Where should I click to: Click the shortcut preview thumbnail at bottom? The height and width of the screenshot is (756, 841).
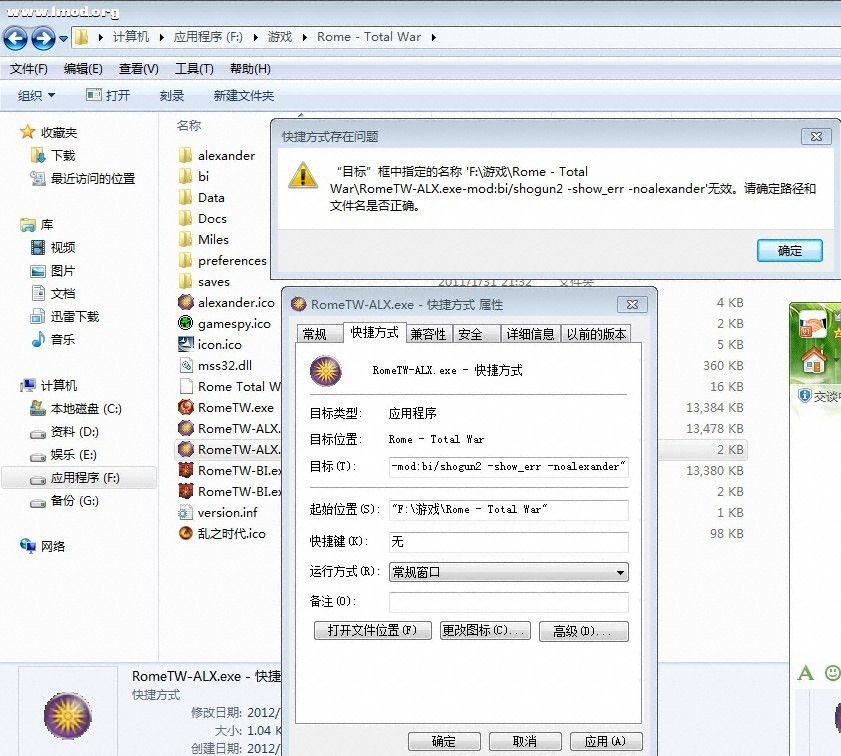66,714
